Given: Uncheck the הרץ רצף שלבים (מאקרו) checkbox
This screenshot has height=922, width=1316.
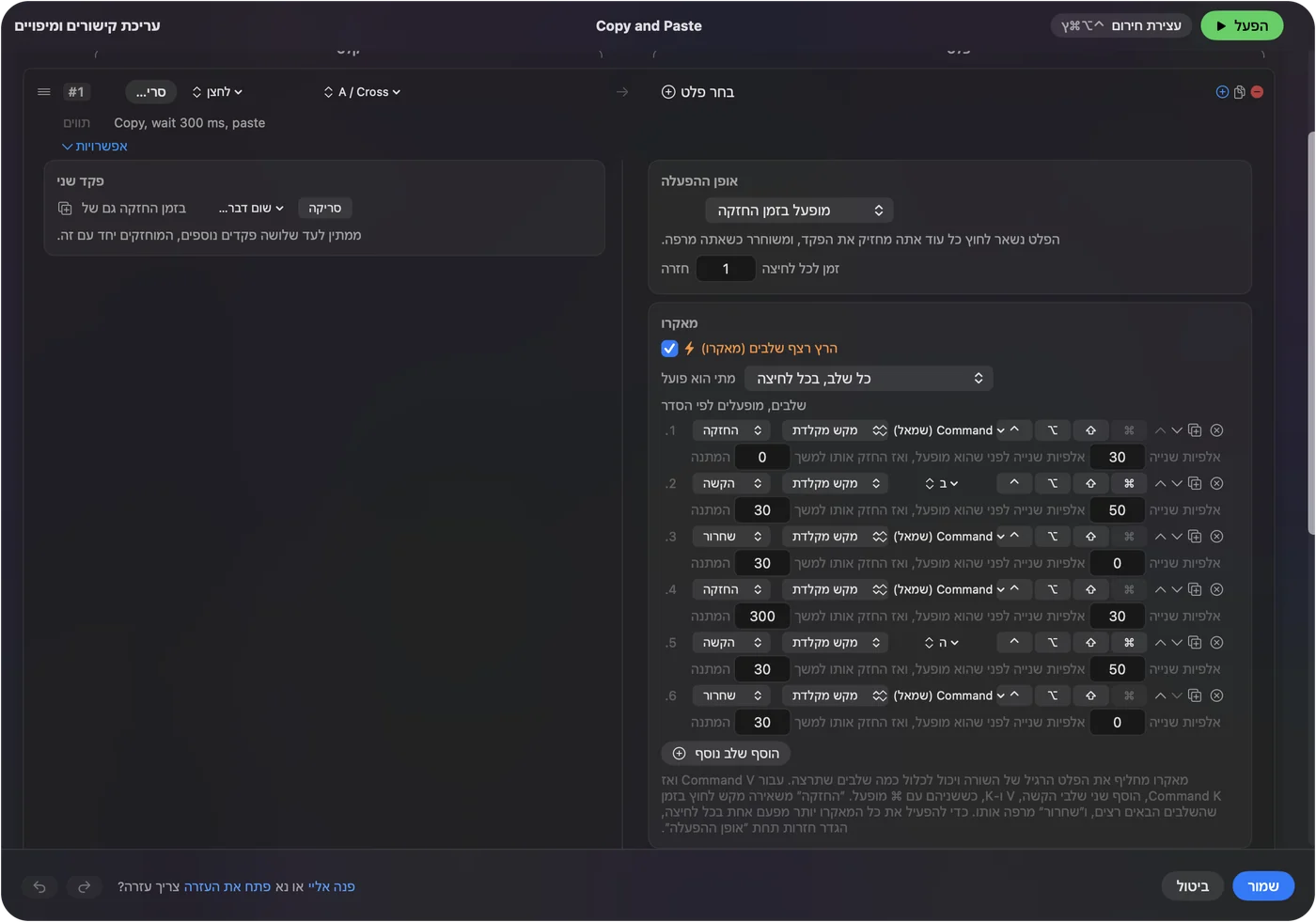Looking at the screenshot, I should pos(669,349).
